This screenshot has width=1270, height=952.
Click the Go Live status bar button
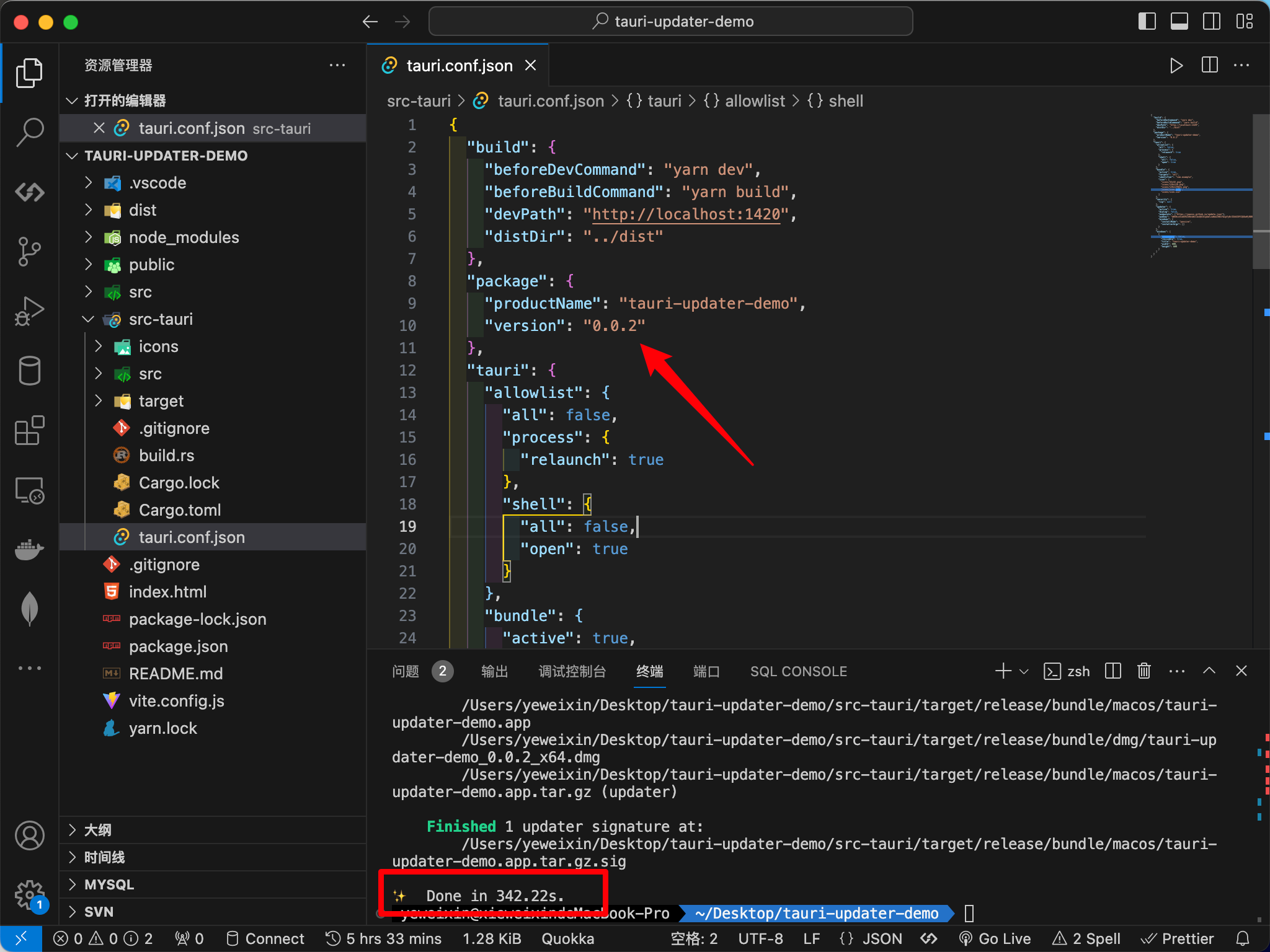[x=995, y=938]
